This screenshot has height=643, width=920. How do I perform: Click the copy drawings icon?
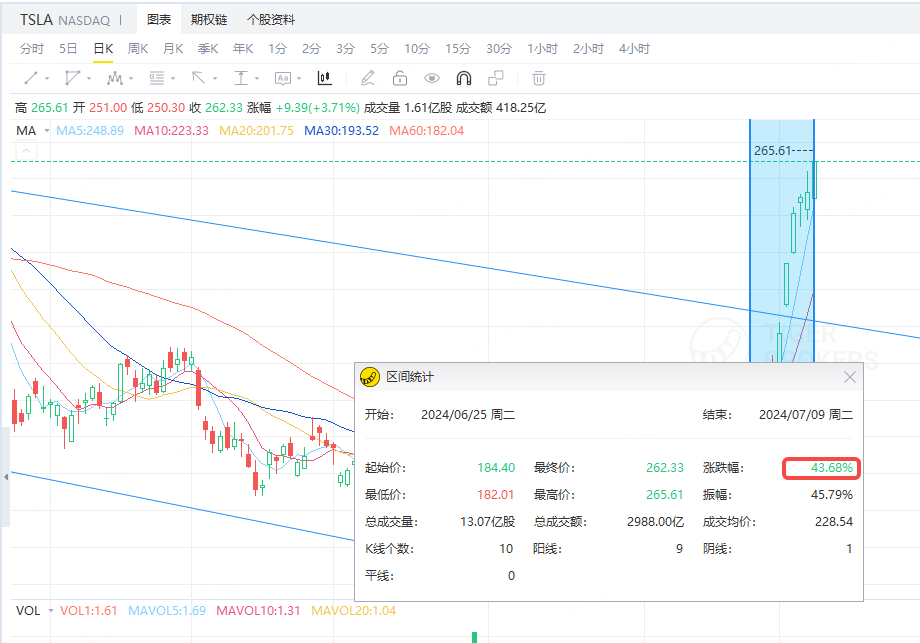point(496,78)
